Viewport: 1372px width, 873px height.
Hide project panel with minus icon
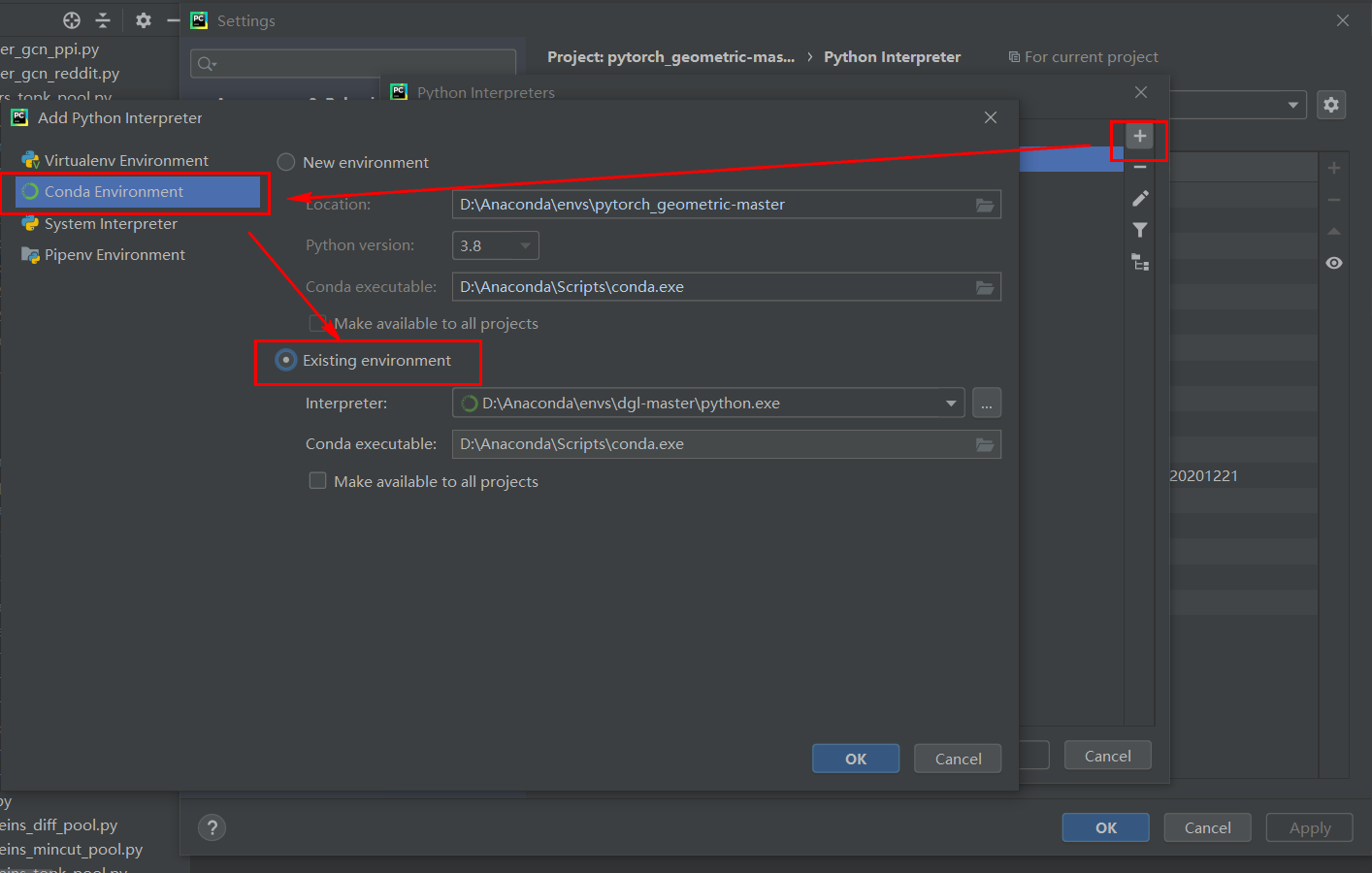pos(173,20)
